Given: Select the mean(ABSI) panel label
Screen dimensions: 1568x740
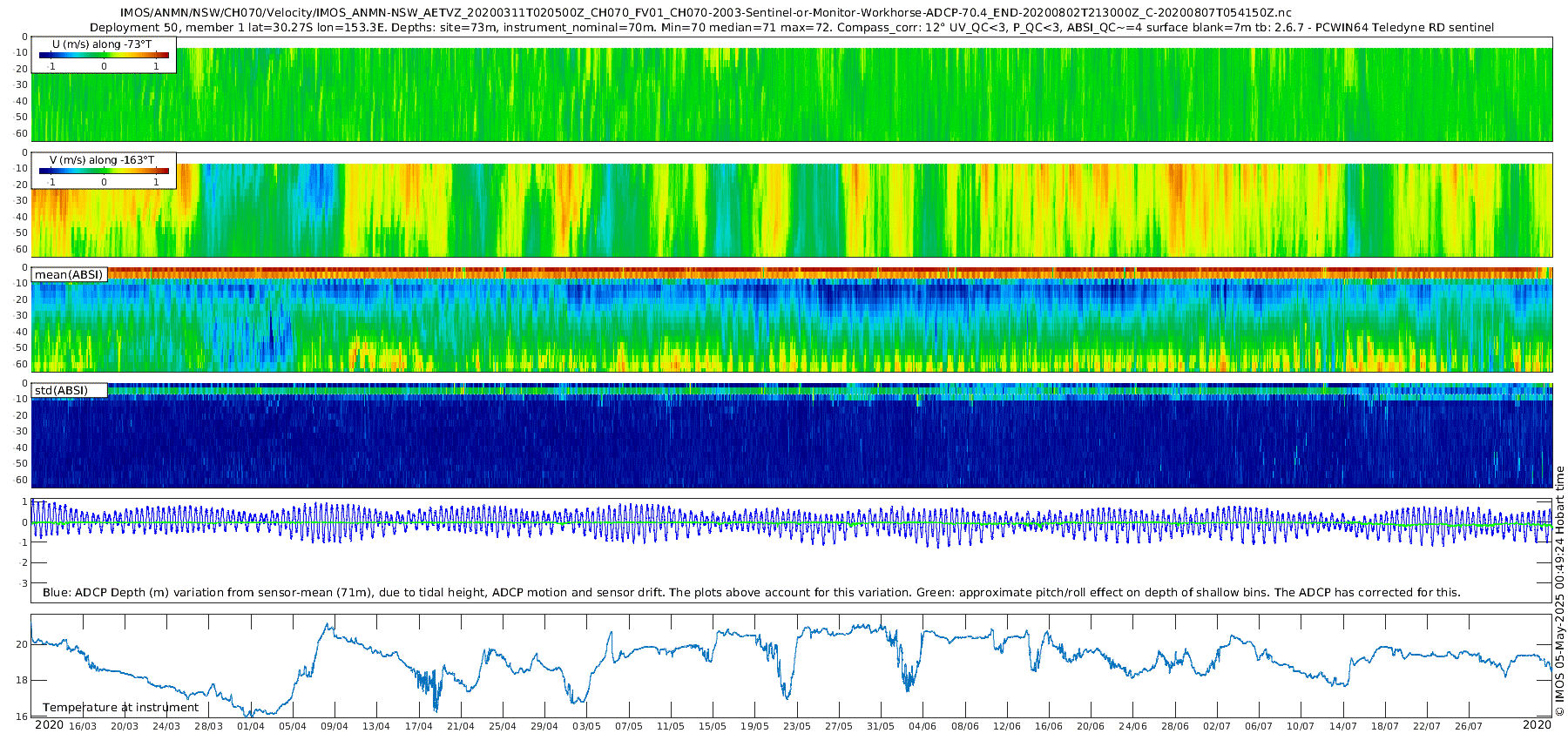Looking at the screenshot, I should tap(69, 274).
